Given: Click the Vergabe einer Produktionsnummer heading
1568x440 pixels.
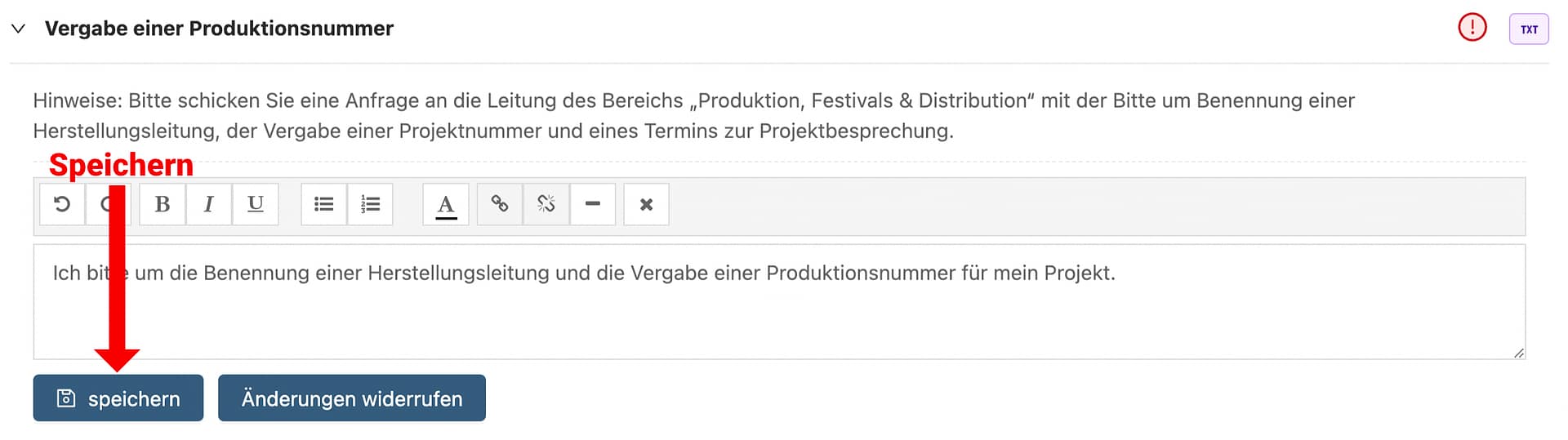Looking at the screenshot, I should coord(219,29).
